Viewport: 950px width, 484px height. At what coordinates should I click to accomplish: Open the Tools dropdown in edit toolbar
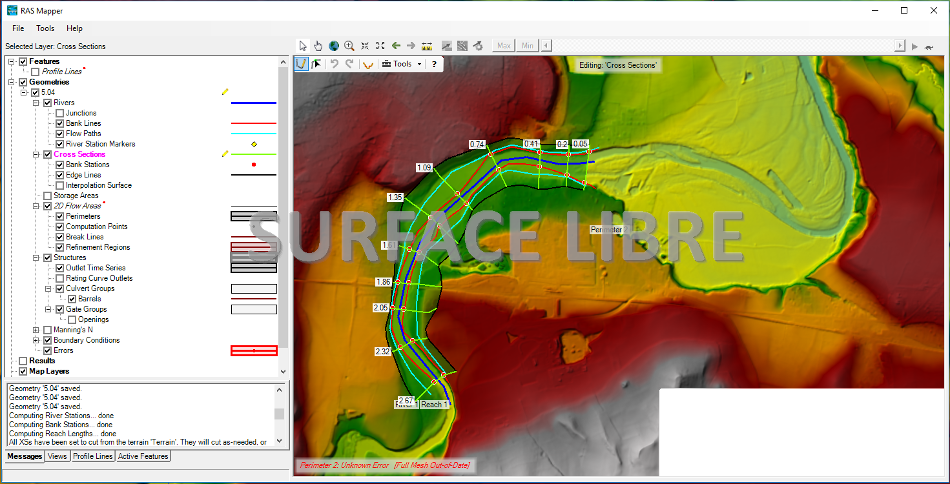(402, 64)
